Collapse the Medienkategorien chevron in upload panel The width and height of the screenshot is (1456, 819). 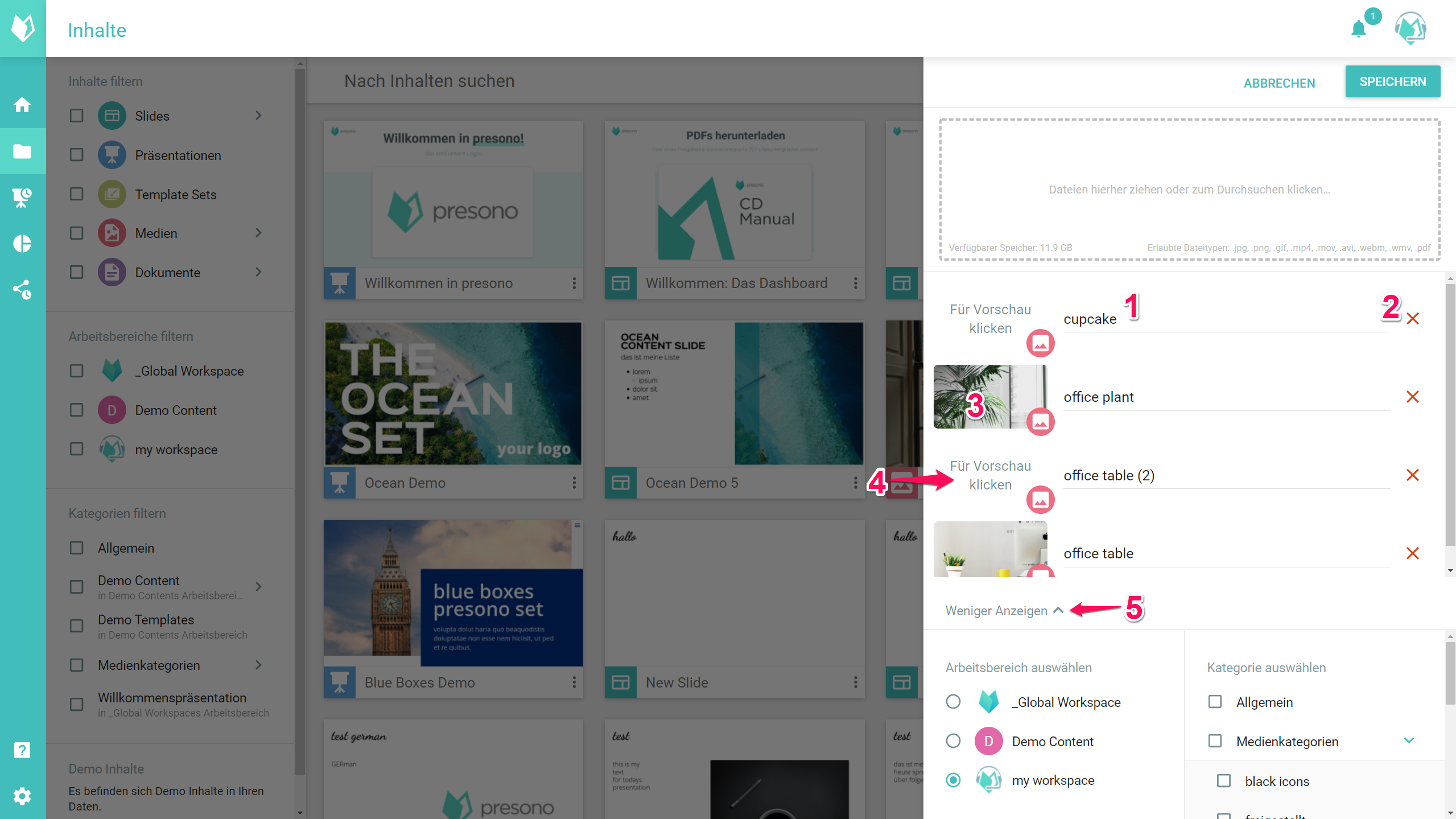tap(1409, 740)
